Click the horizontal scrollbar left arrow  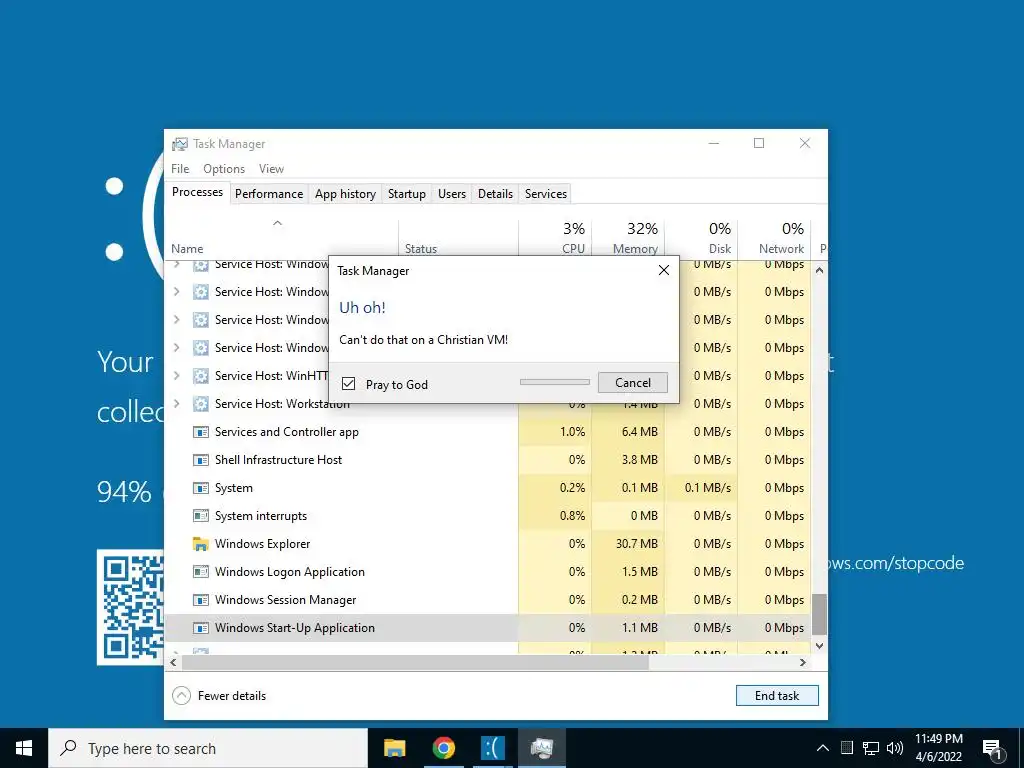(173, 662)
